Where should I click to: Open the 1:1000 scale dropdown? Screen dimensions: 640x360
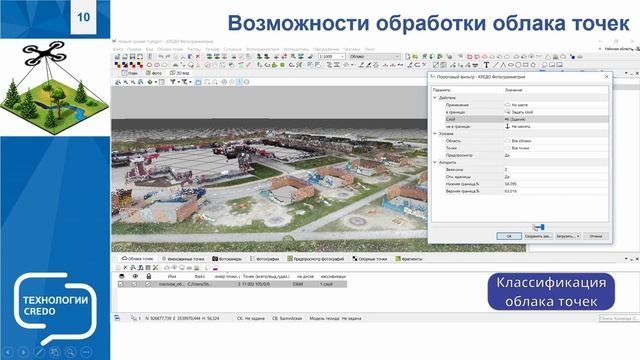(343, 56)
